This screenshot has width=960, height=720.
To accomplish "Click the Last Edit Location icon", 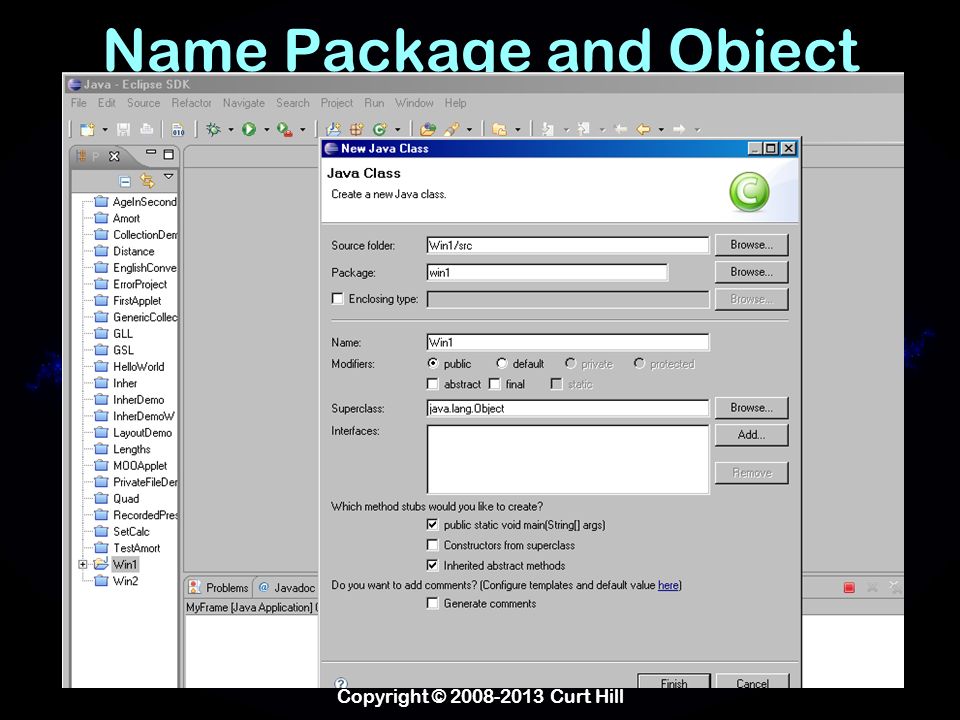I will 620,129.
